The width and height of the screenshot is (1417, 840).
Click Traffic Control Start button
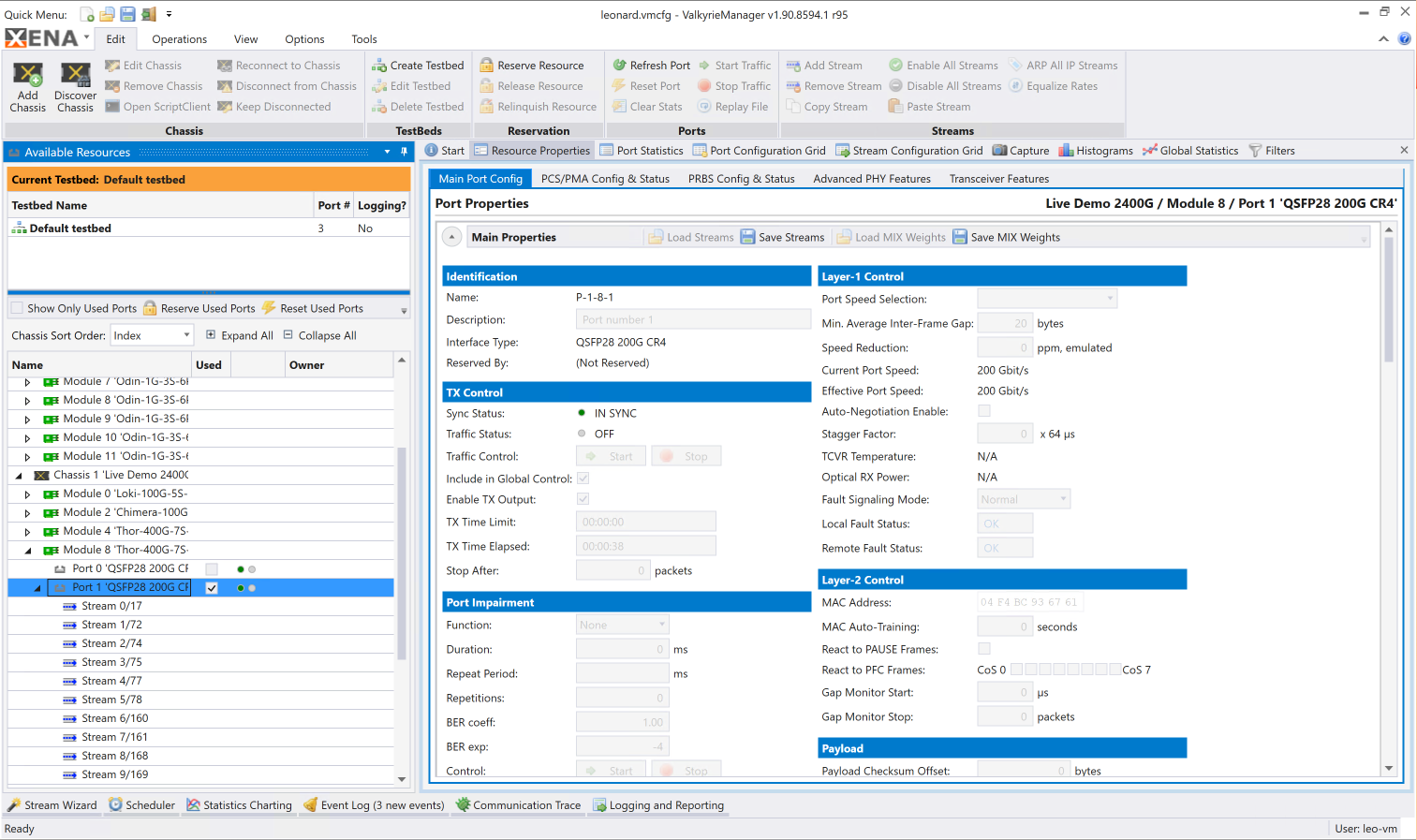612,456
